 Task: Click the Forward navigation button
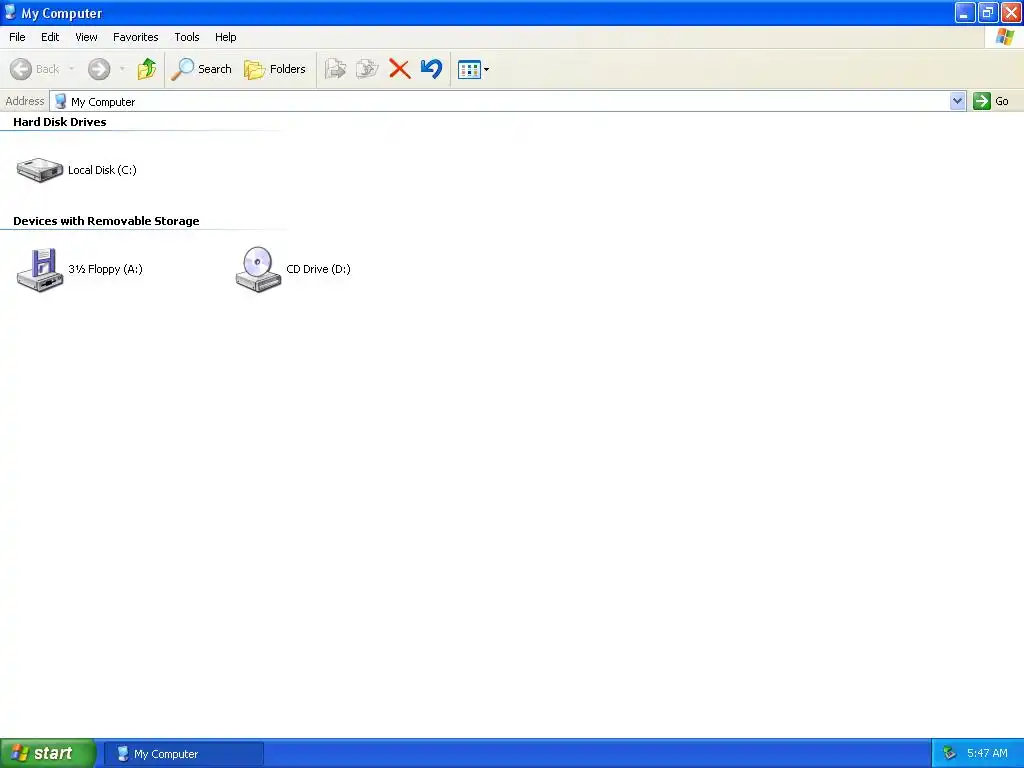99,69
